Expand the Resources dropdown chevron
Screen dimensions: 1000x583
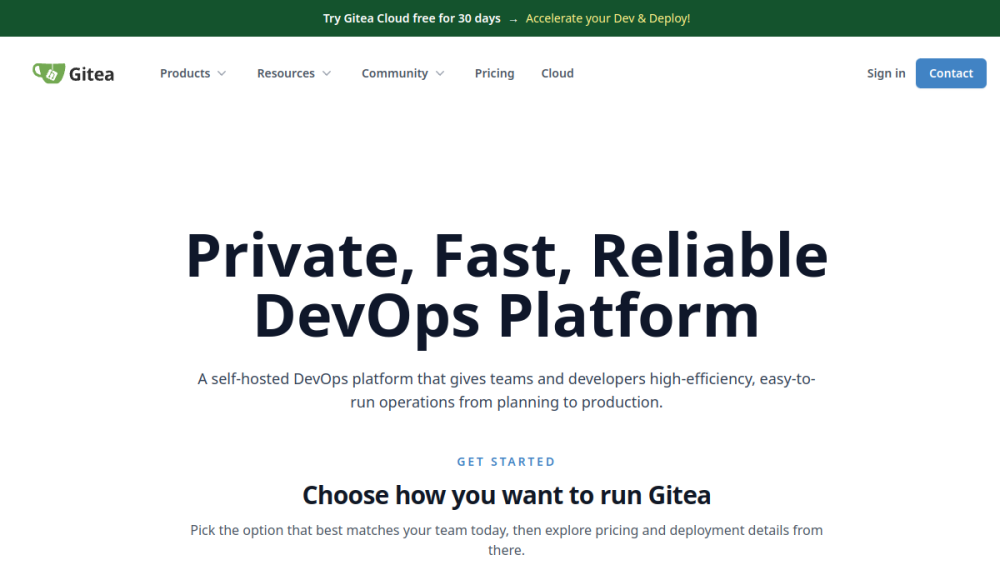click(327, 73)
